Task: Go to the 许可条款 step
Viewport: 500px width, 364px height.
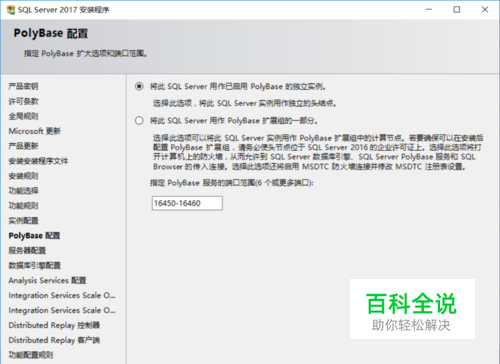Action: click(24, 101)
